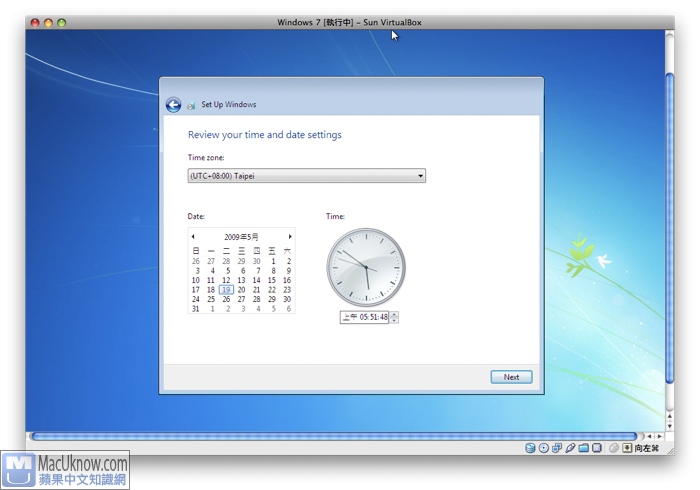Open the VirtualBox hard disk activity indicator
The image size is (700, 490).
pos(530,448)
